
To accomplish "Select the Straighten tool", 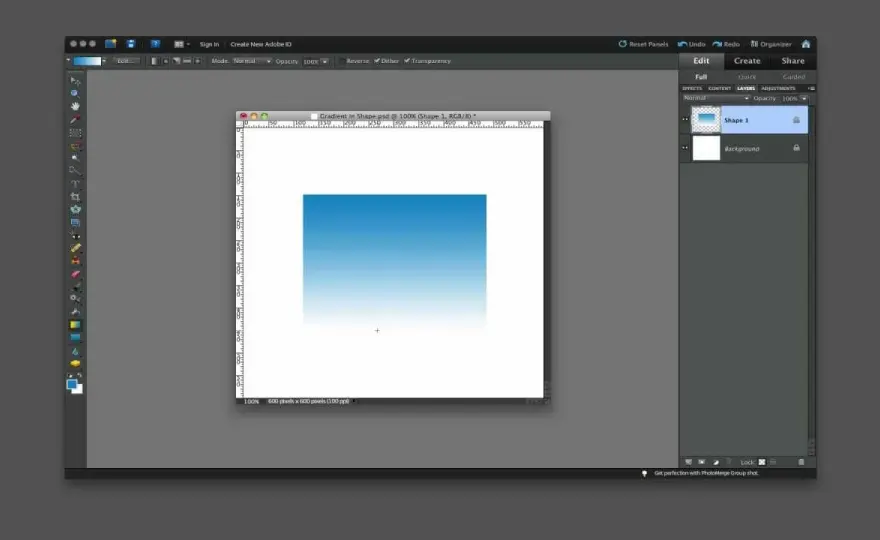I will pyautogui.click(x=75, y=223).
